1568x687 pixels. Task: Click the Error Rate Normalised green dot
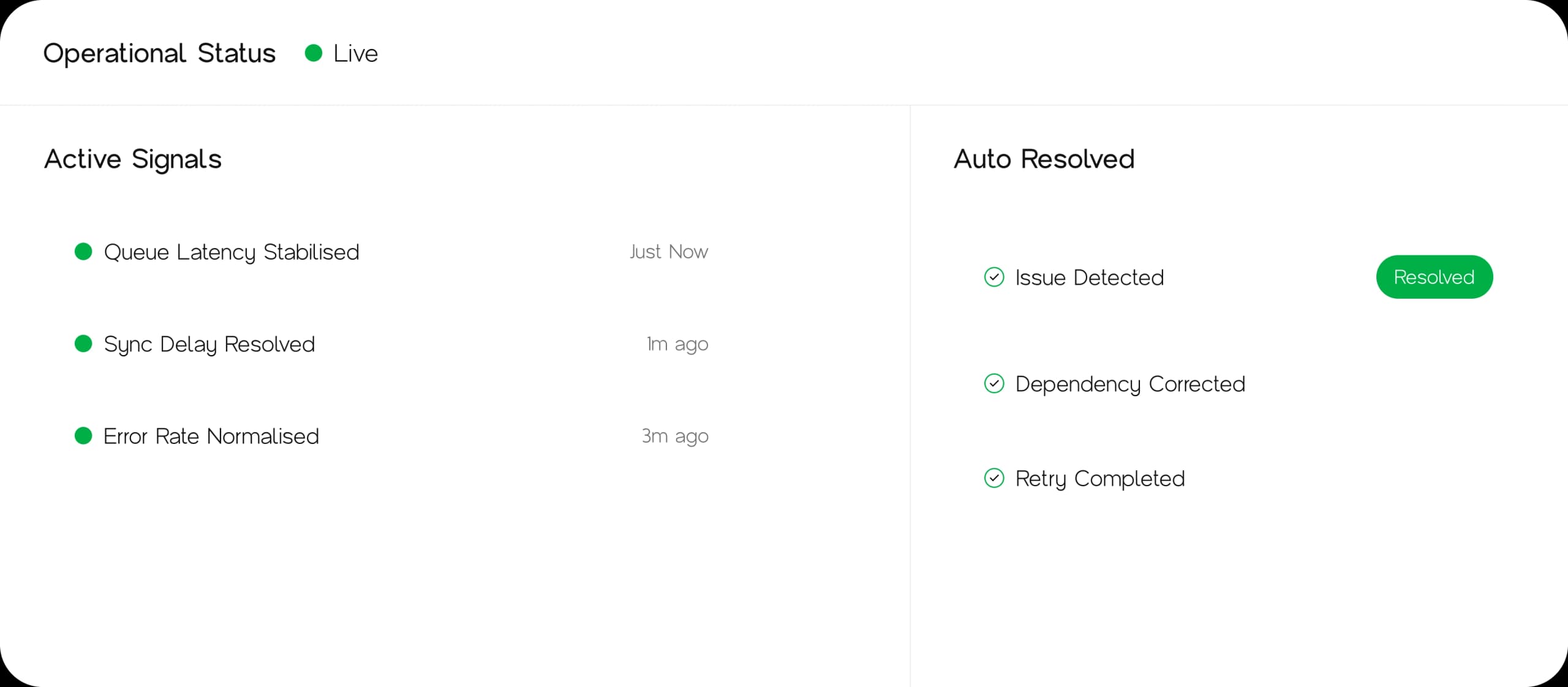point(83,436)
